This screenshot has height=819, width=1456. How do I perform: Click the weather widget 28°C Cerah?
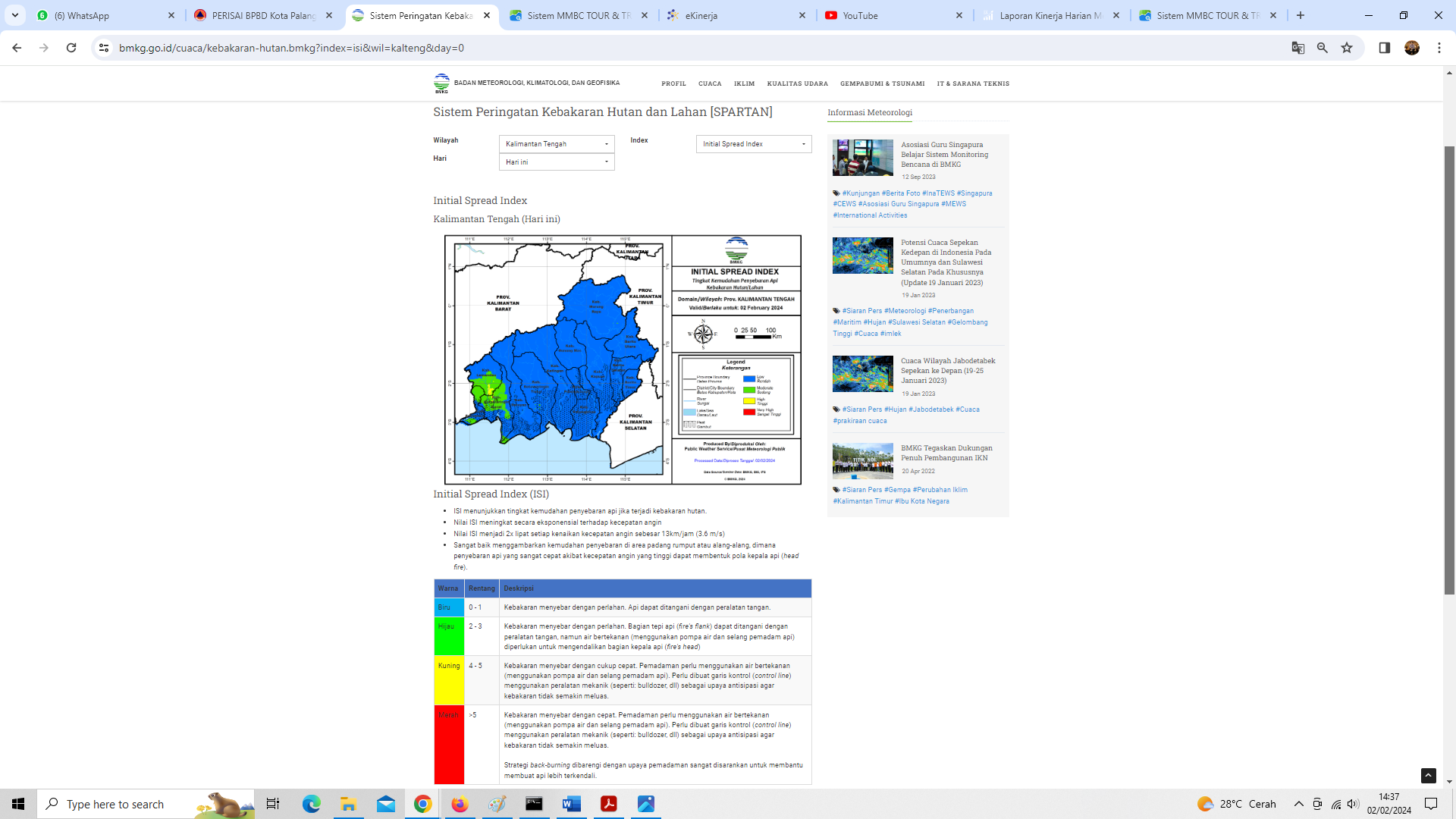1236,804
